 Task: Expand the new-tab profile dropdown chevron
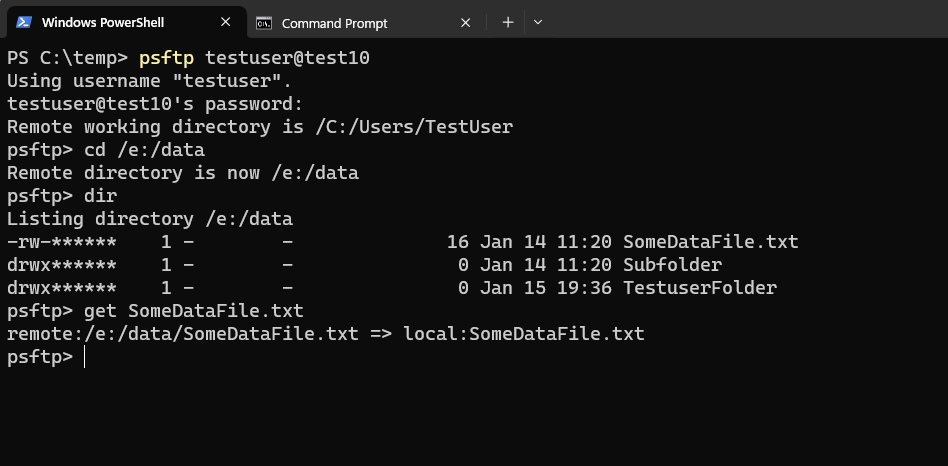(537, 22)
